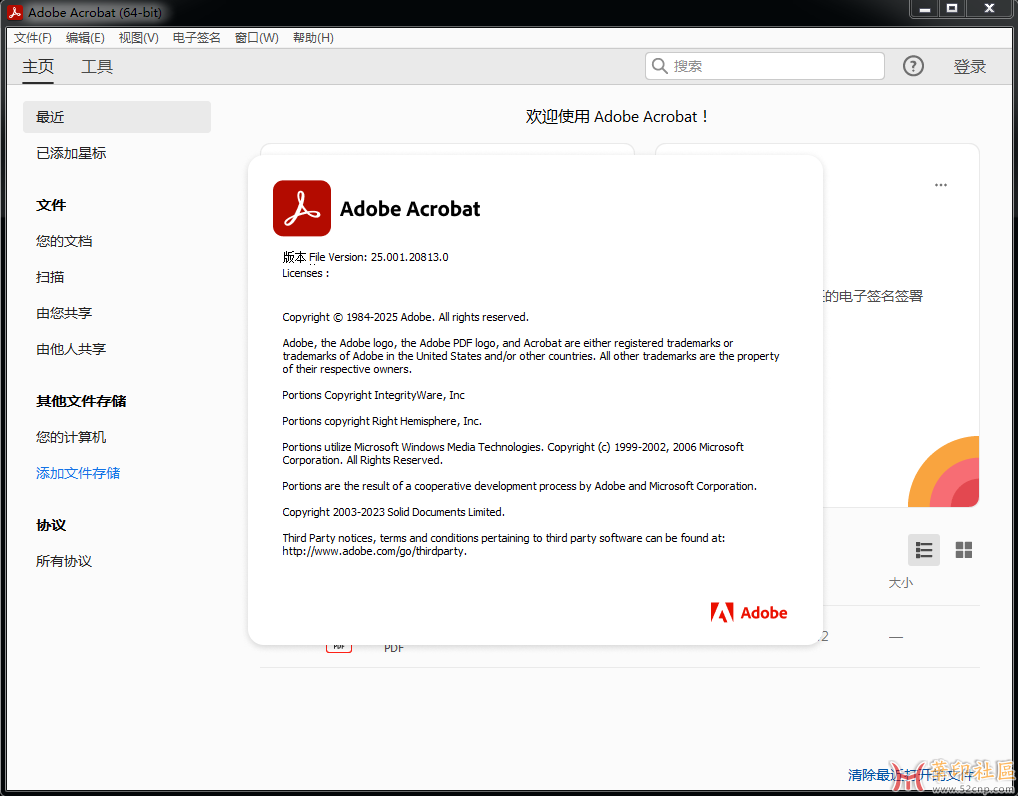Select 扫描 in the sidebar

[x=50, y=277]
